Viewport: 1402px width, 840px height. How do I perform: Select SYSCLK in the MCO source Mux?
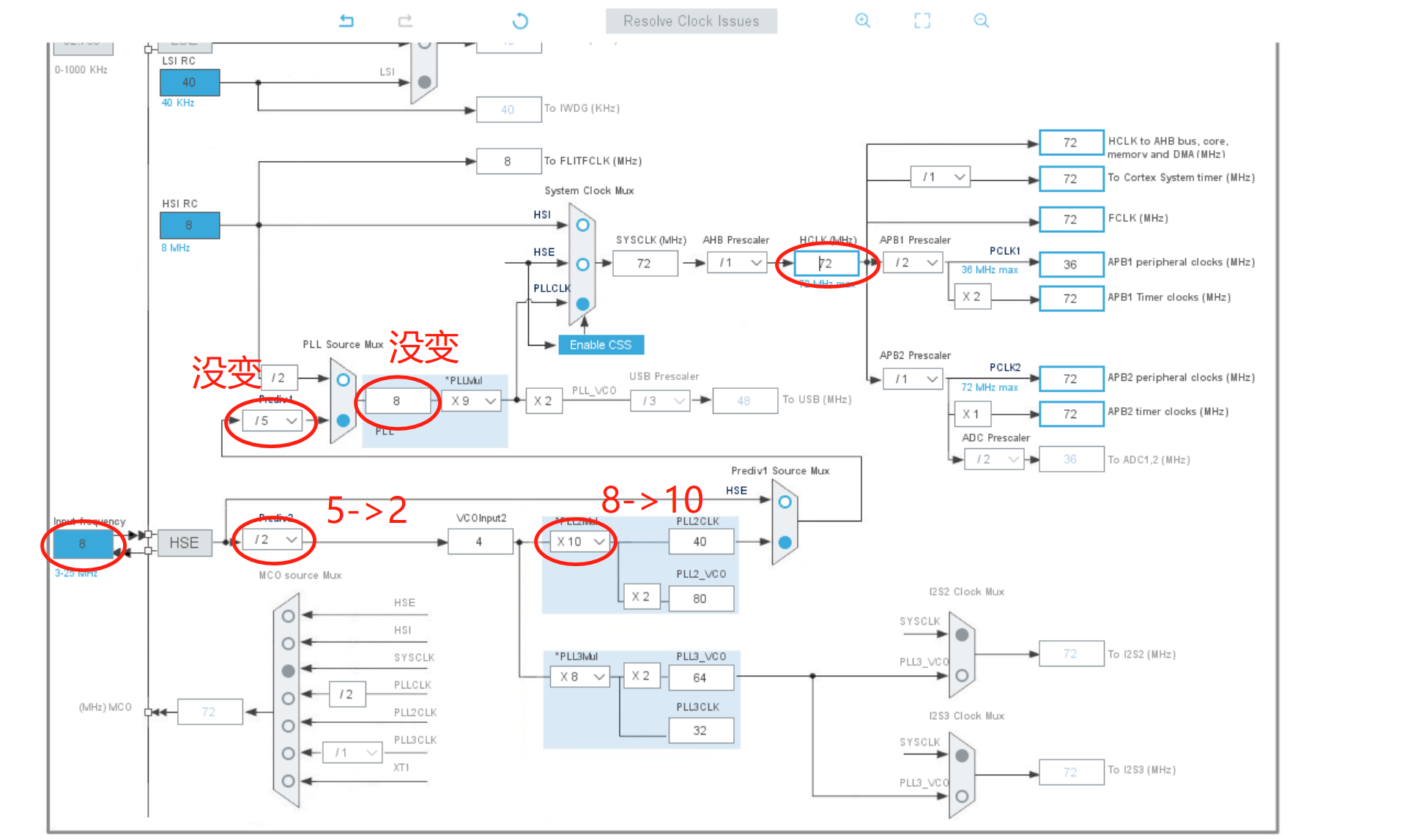[x=288, y=669]
